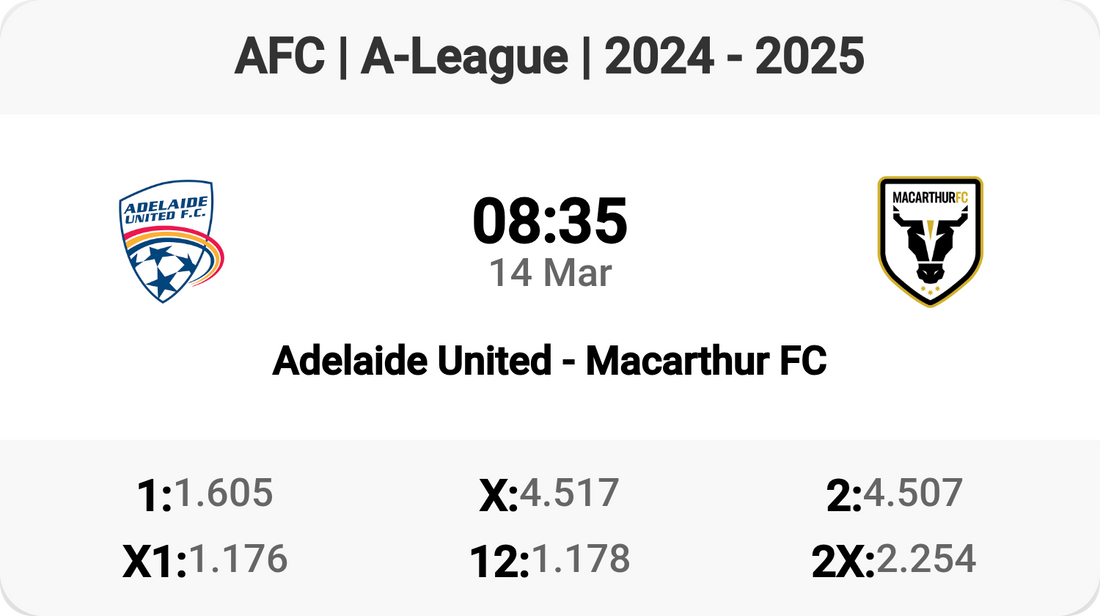
Task: Open Adelaide United team name in match title
Action: pyautogui.click(x=411, y=361)
